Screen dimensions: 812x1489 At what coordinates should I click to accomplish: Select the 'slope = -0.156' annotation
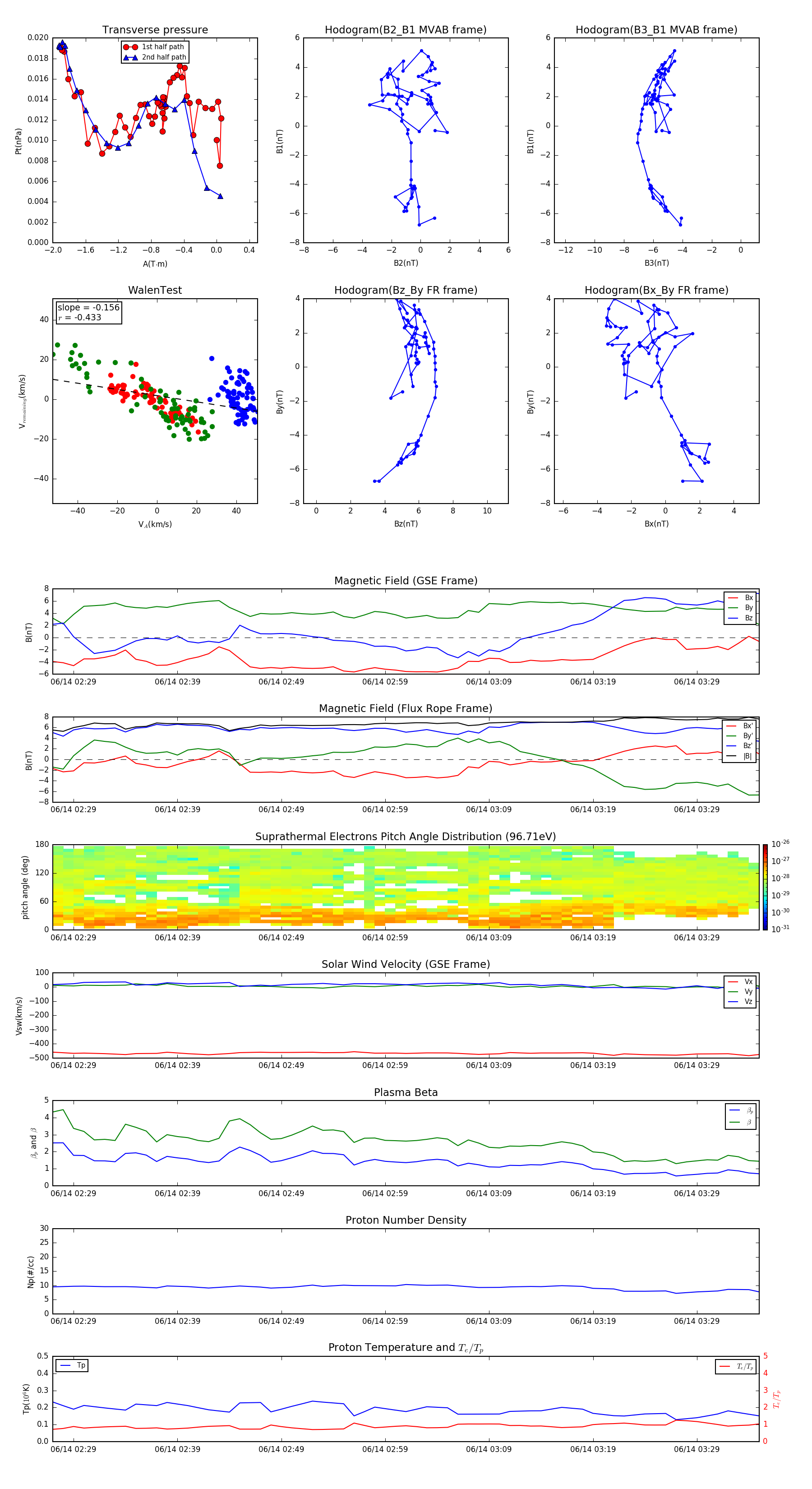coord(88,308)
